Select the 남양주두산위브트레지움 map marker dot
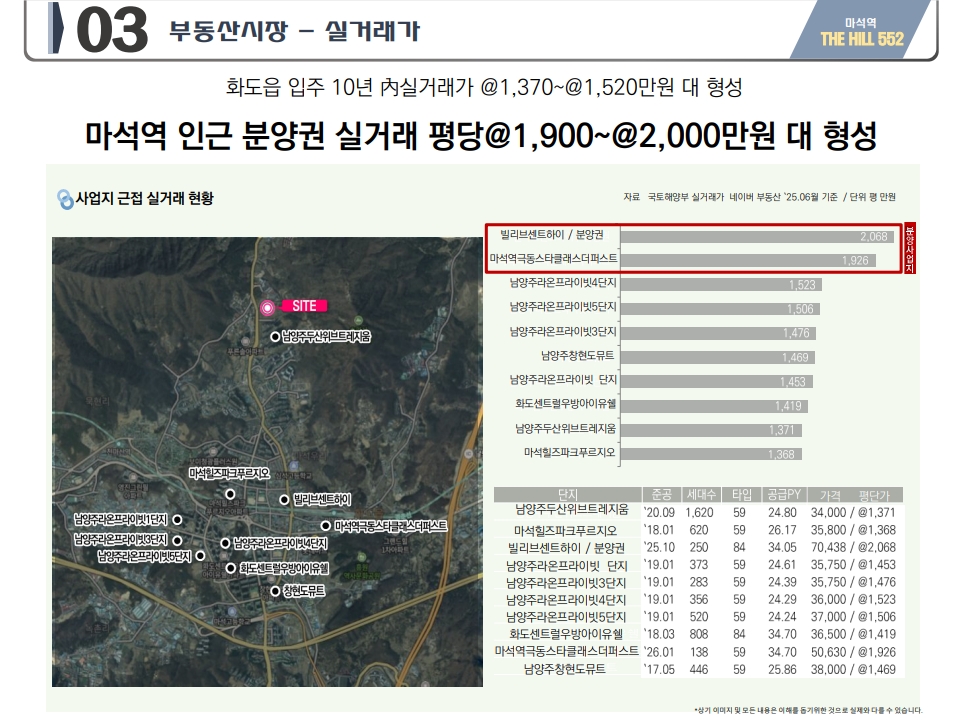 pyautogui.click(x=275, y=338)
